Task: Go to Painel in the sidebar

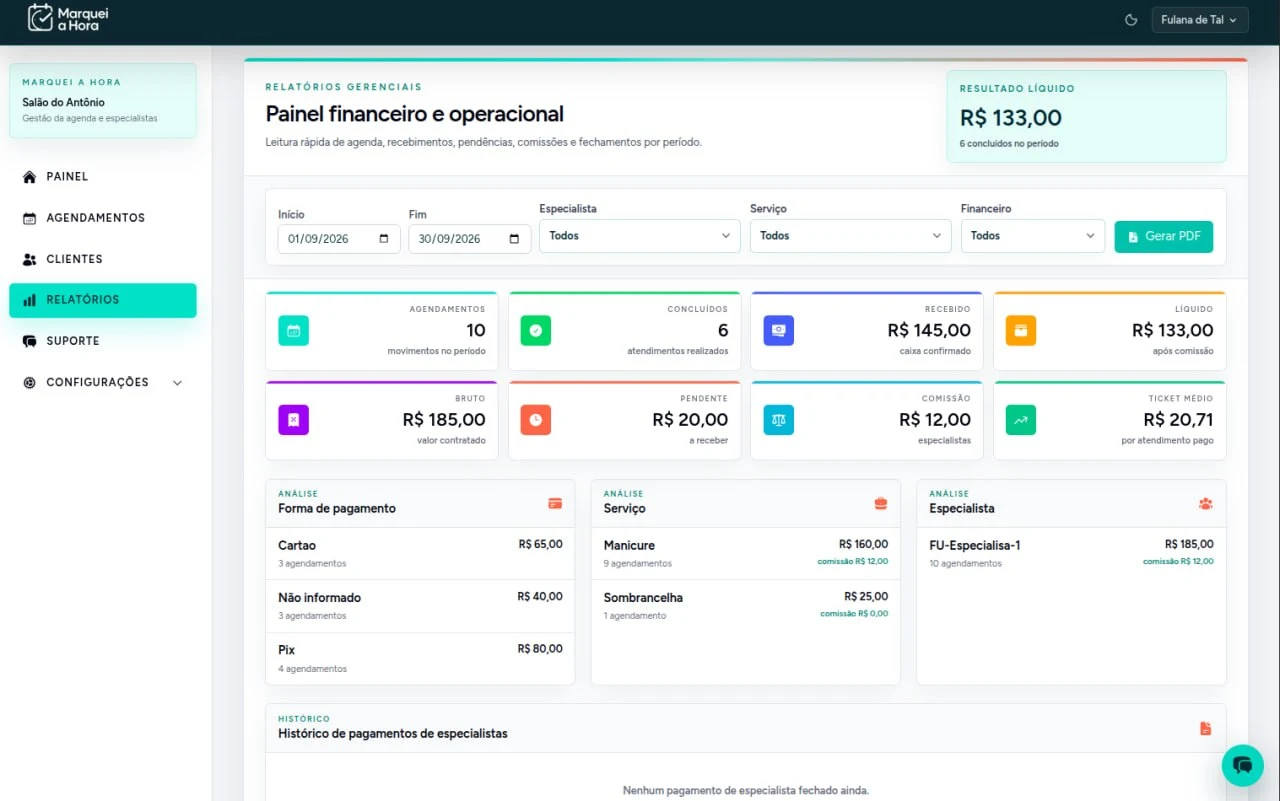Action: (103, 177)
